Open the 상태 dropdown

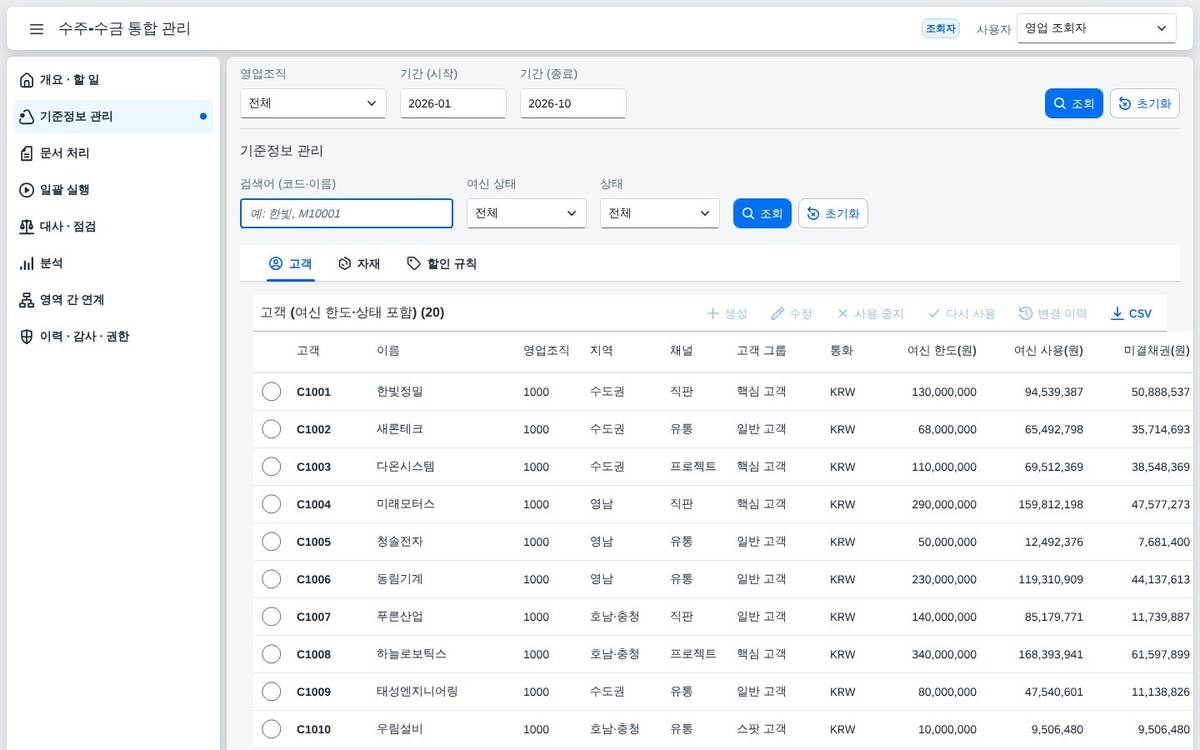pos(659,213)
